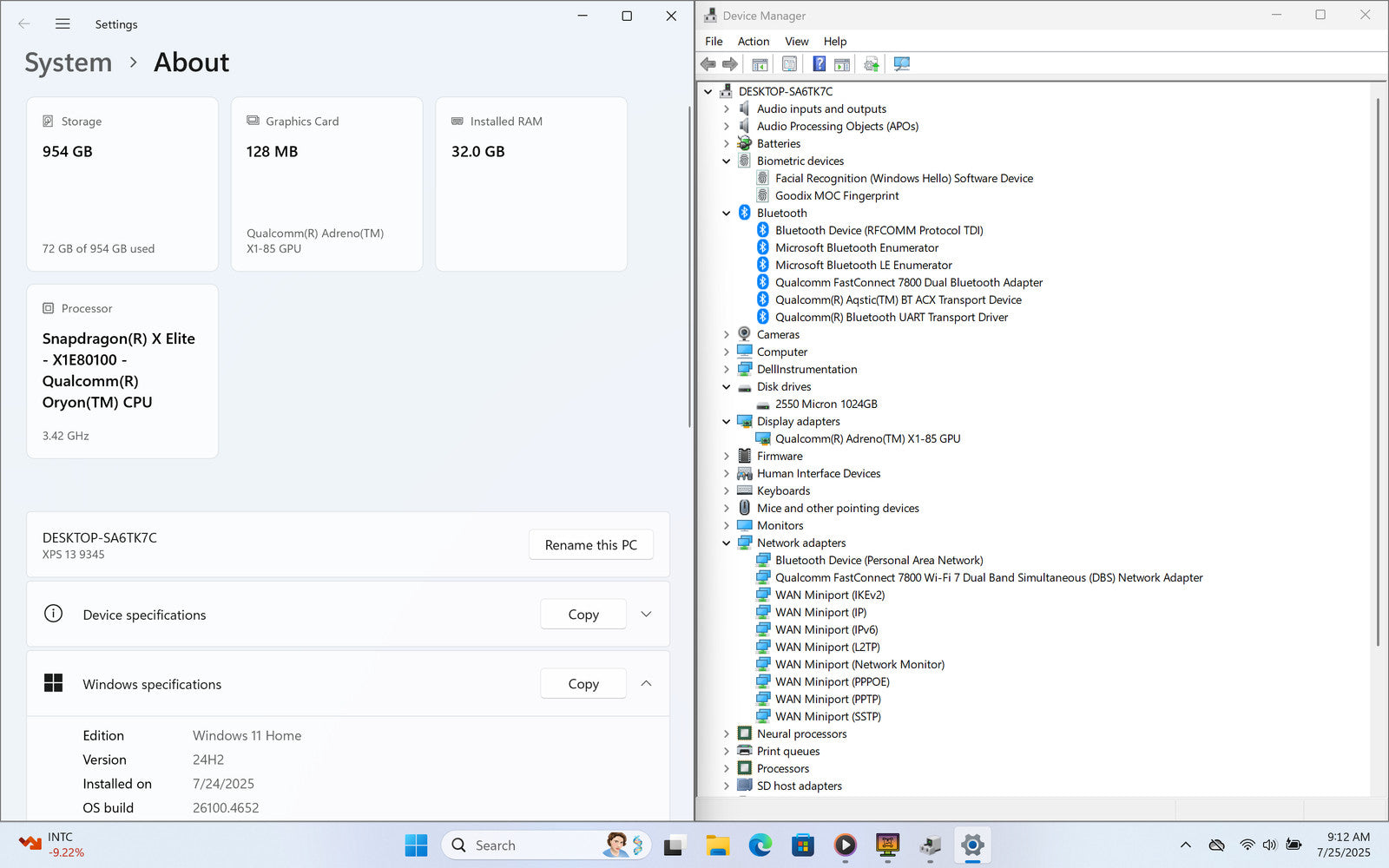Click the Device Manager vertical scrollbar
The width and height of the screenshot is (1389, 868).
click(x=1378, y=372)
